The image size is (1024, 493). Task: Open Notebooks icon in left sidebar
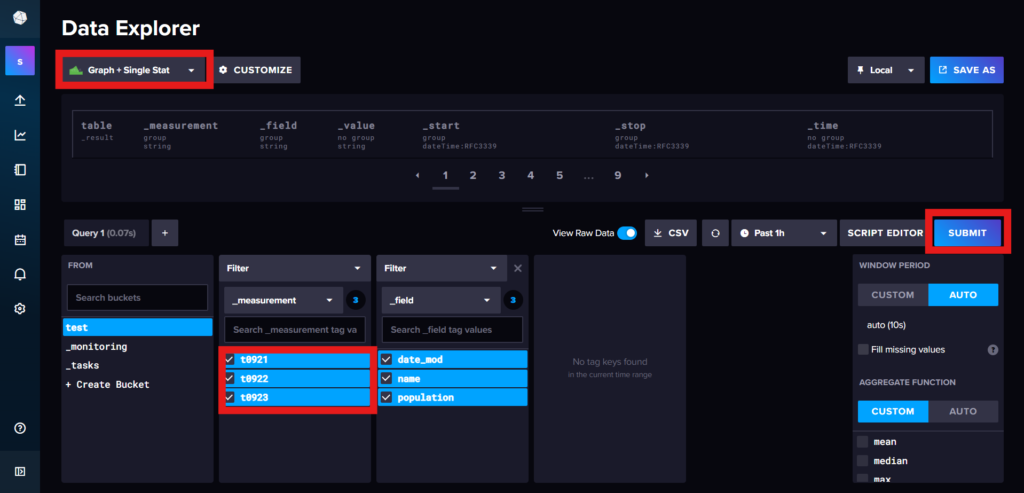click(x=20, y=170)
